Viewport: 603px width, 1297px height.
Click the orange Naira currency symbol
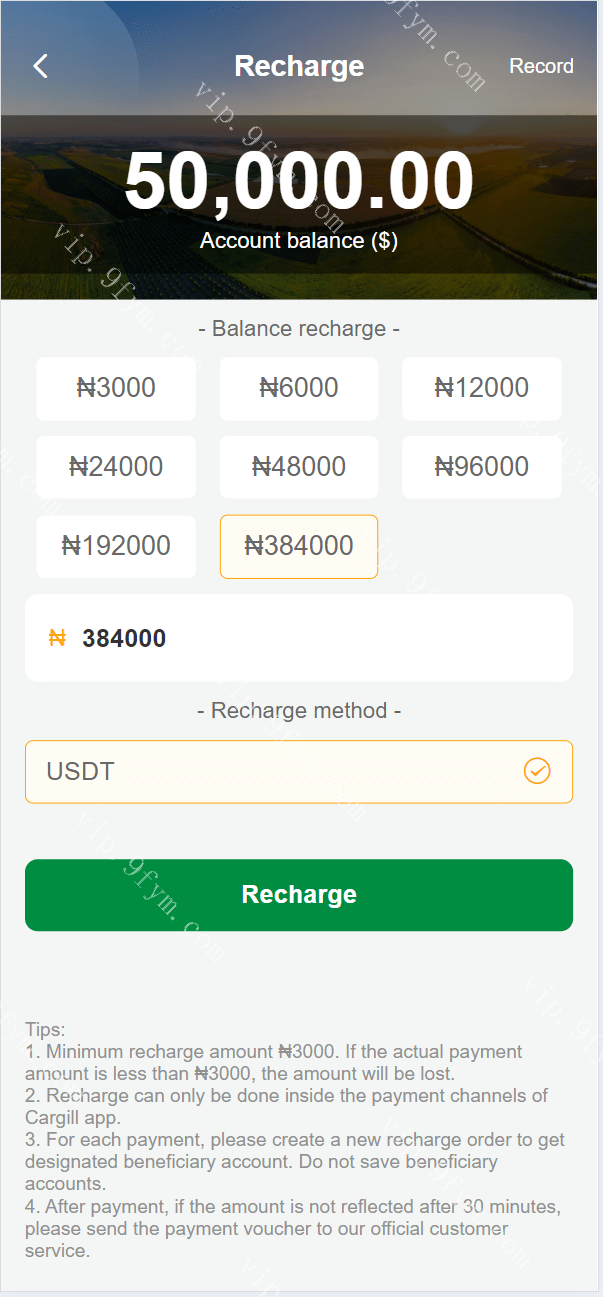[x=57, y=638]
